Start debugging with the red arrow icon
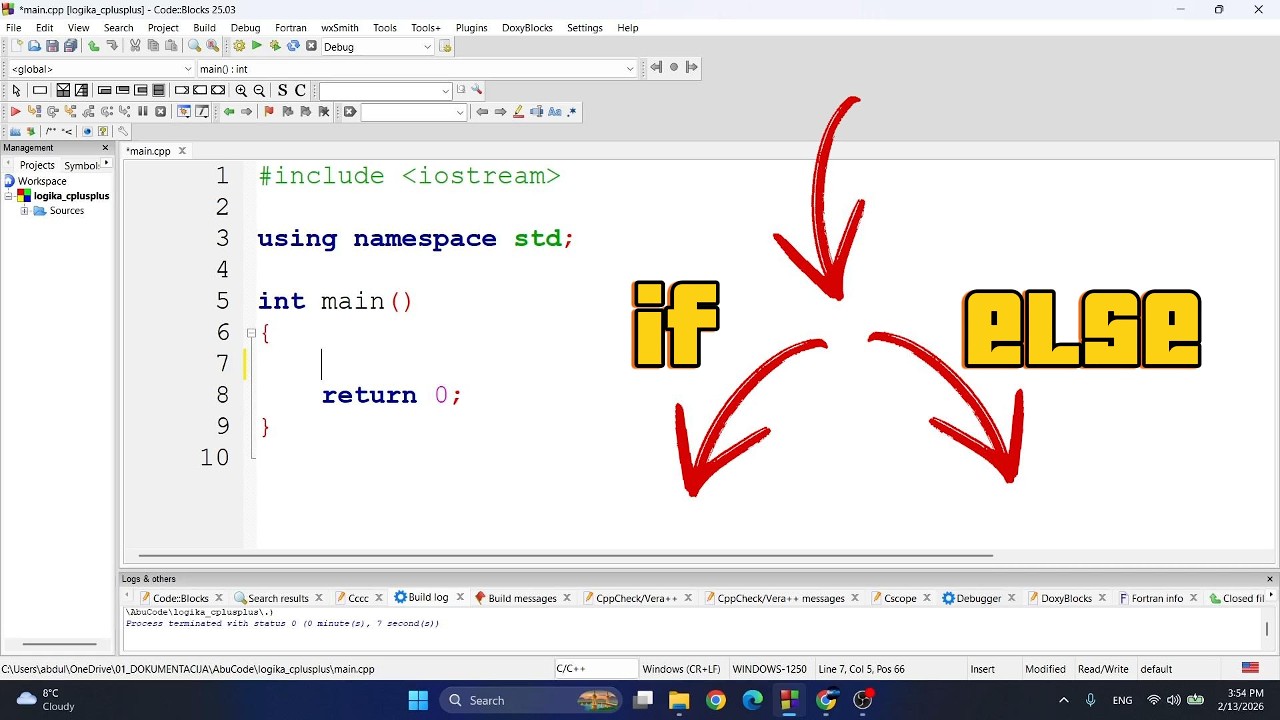Screen dimensions: 1280x720 (15, 112)
